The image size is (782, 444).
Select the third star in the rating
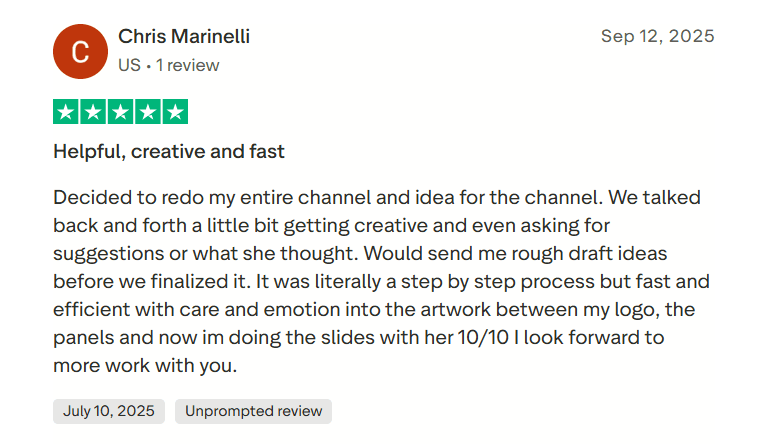(120, 112)
